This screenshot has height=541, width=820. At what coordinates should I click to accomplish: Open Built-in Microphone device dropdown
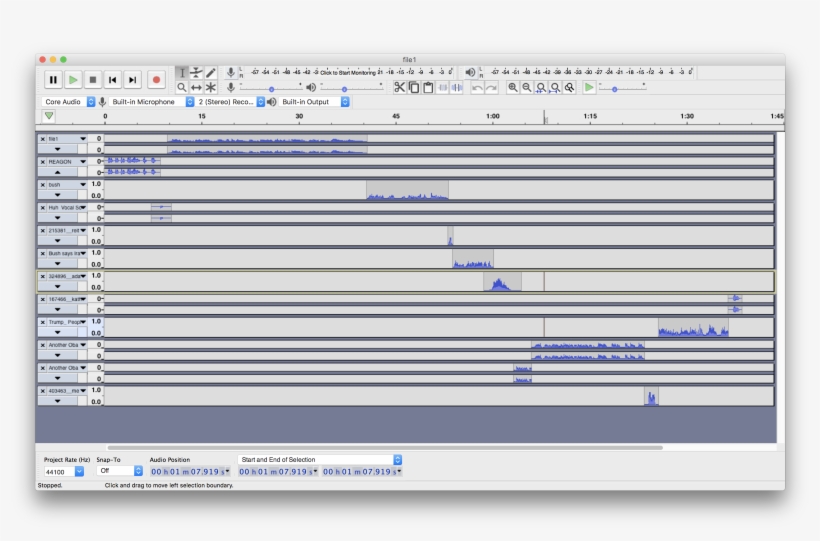(x=152, y=102)
